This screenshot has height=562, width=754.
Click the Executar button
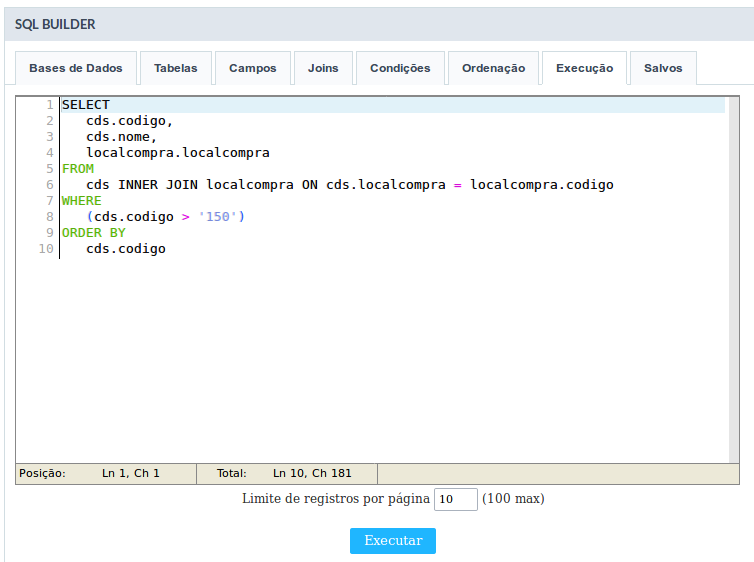393,541
